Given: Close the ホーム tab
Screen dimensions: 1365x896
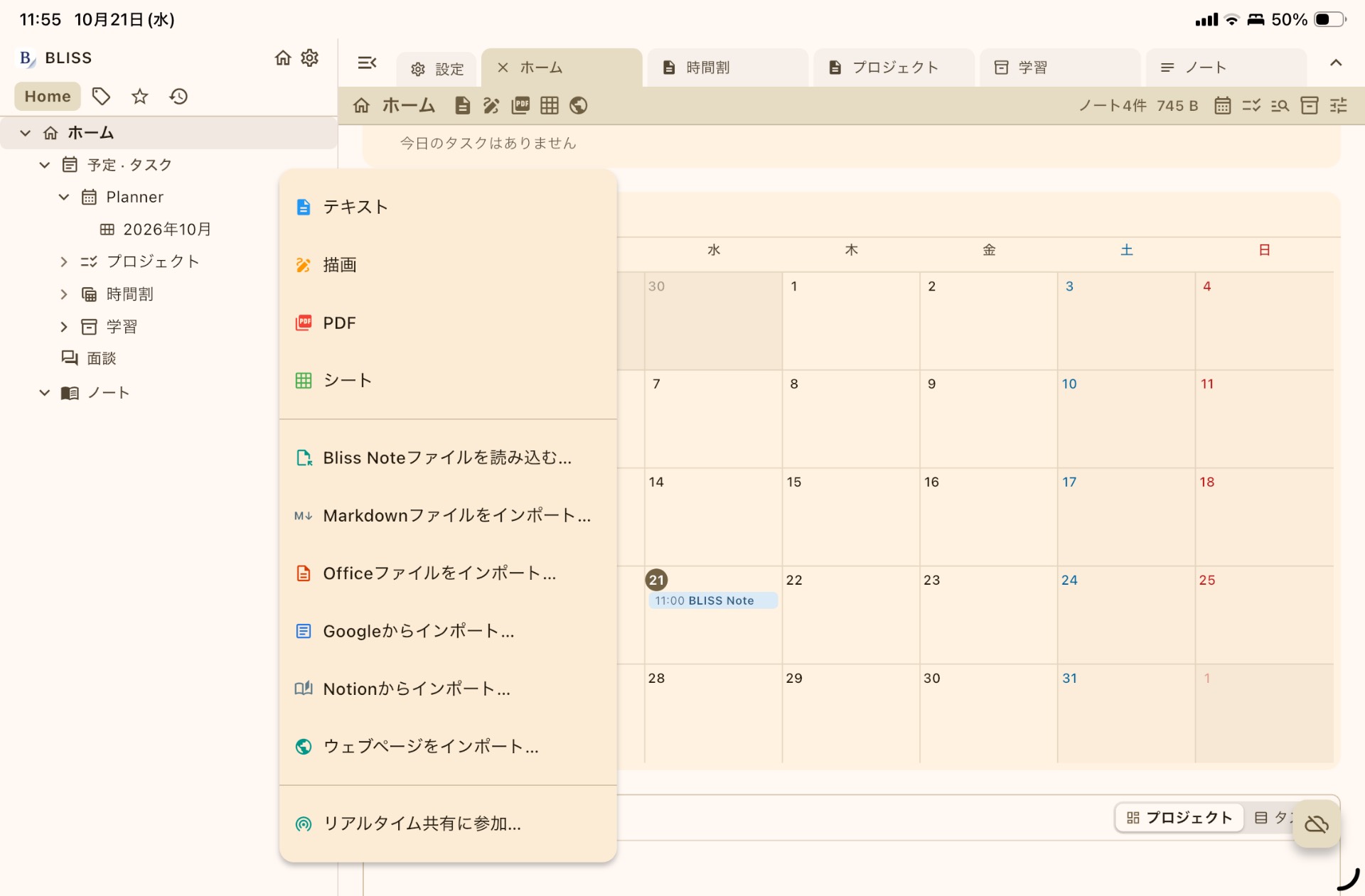Looking at the screenshot, I should pos(503,68).
